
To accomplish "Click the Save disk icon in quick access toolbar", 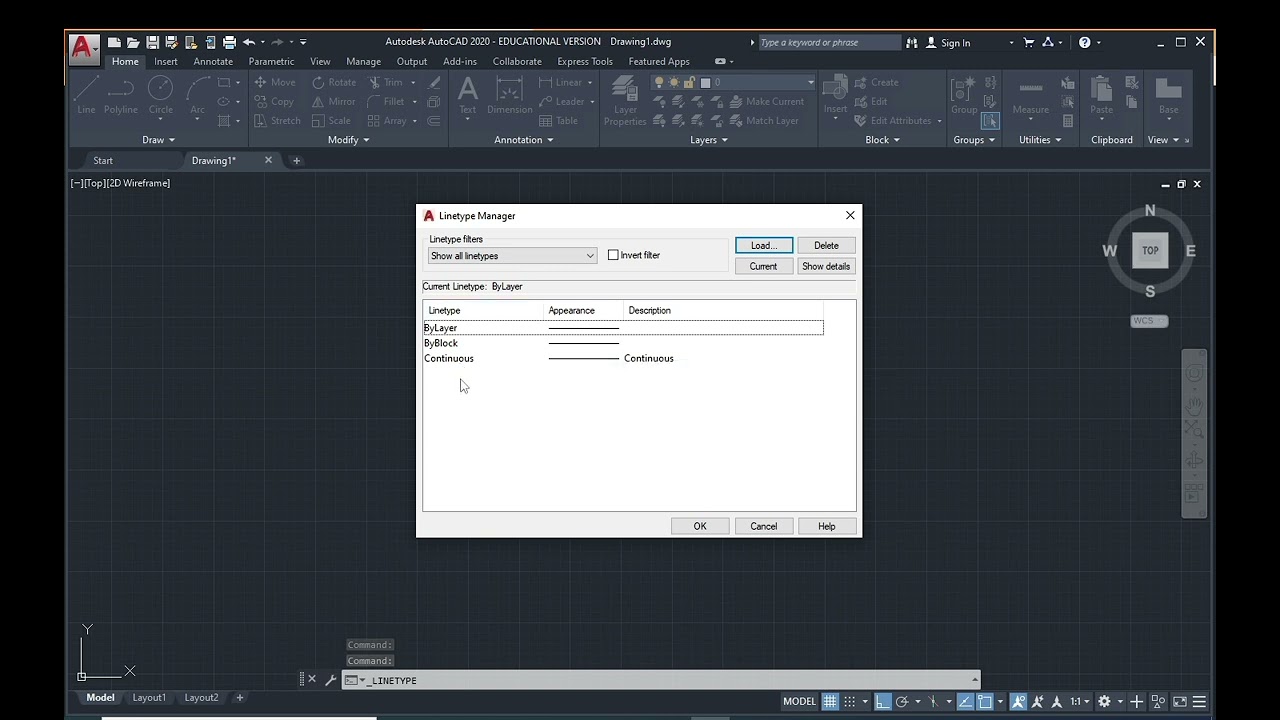I will (152, 42).
